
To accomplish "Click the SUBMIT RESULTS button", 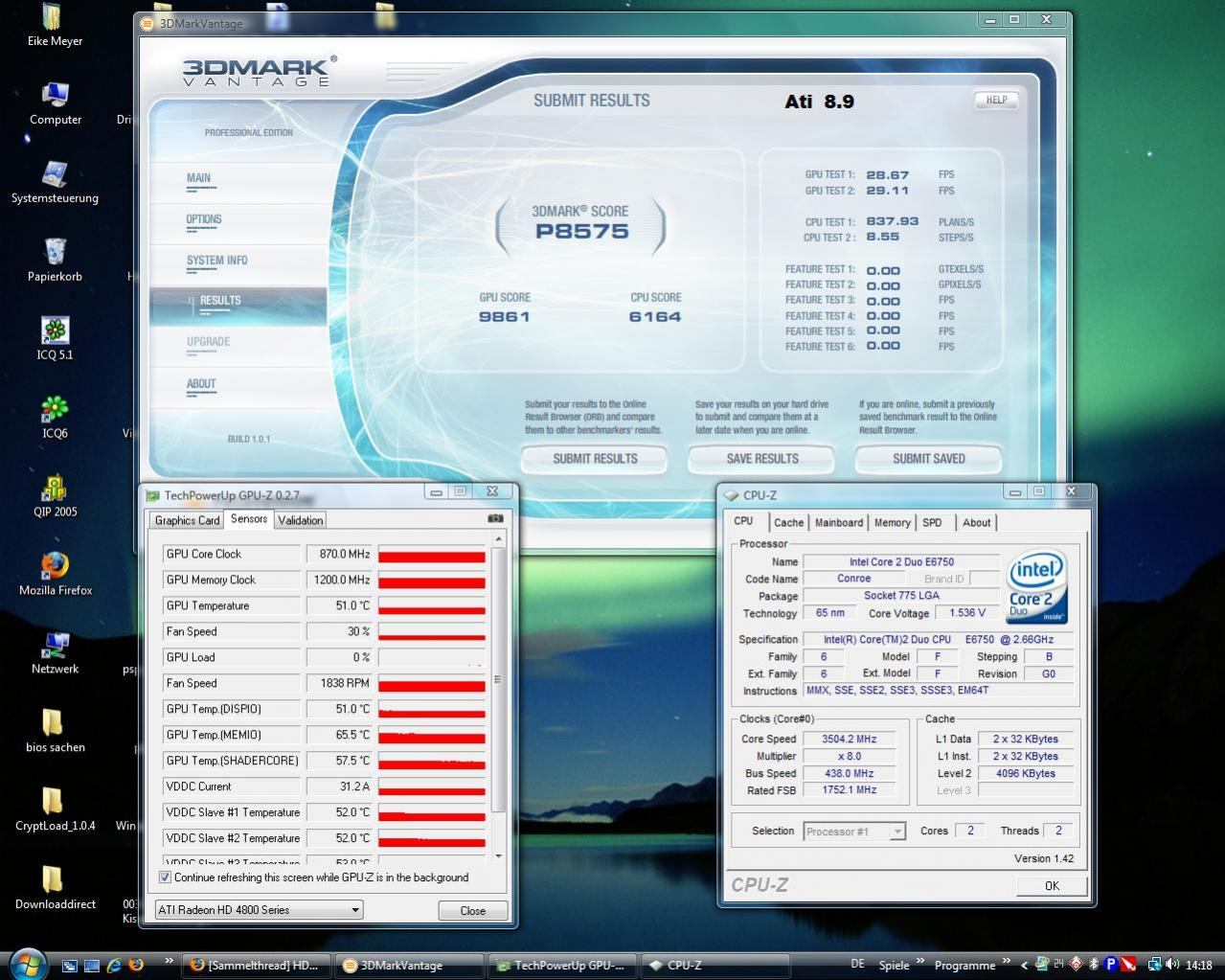I will (595, 459).
